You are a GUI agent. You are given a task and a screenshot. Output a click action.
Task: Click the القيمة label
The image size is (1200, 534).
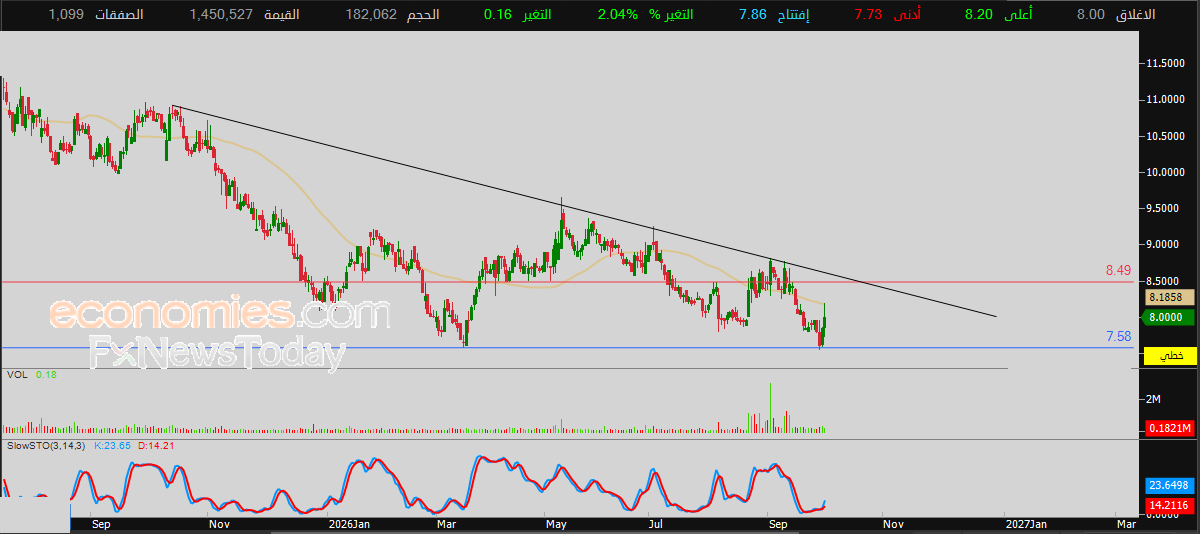pos(281,15)
